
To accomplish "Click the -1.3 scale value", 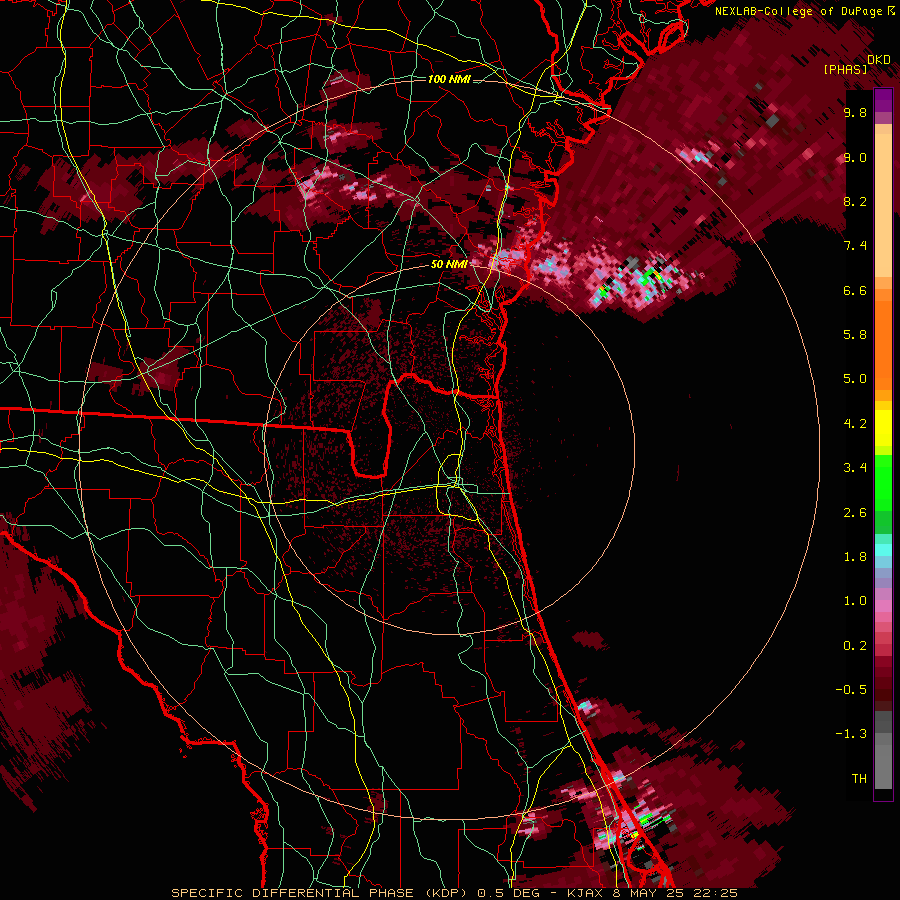I will point(851,734).
